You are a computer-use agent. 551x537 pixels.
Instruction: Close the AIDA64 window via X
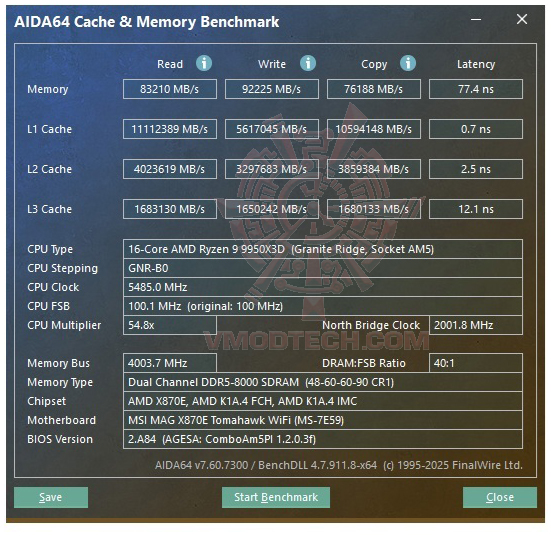point(522,19)
